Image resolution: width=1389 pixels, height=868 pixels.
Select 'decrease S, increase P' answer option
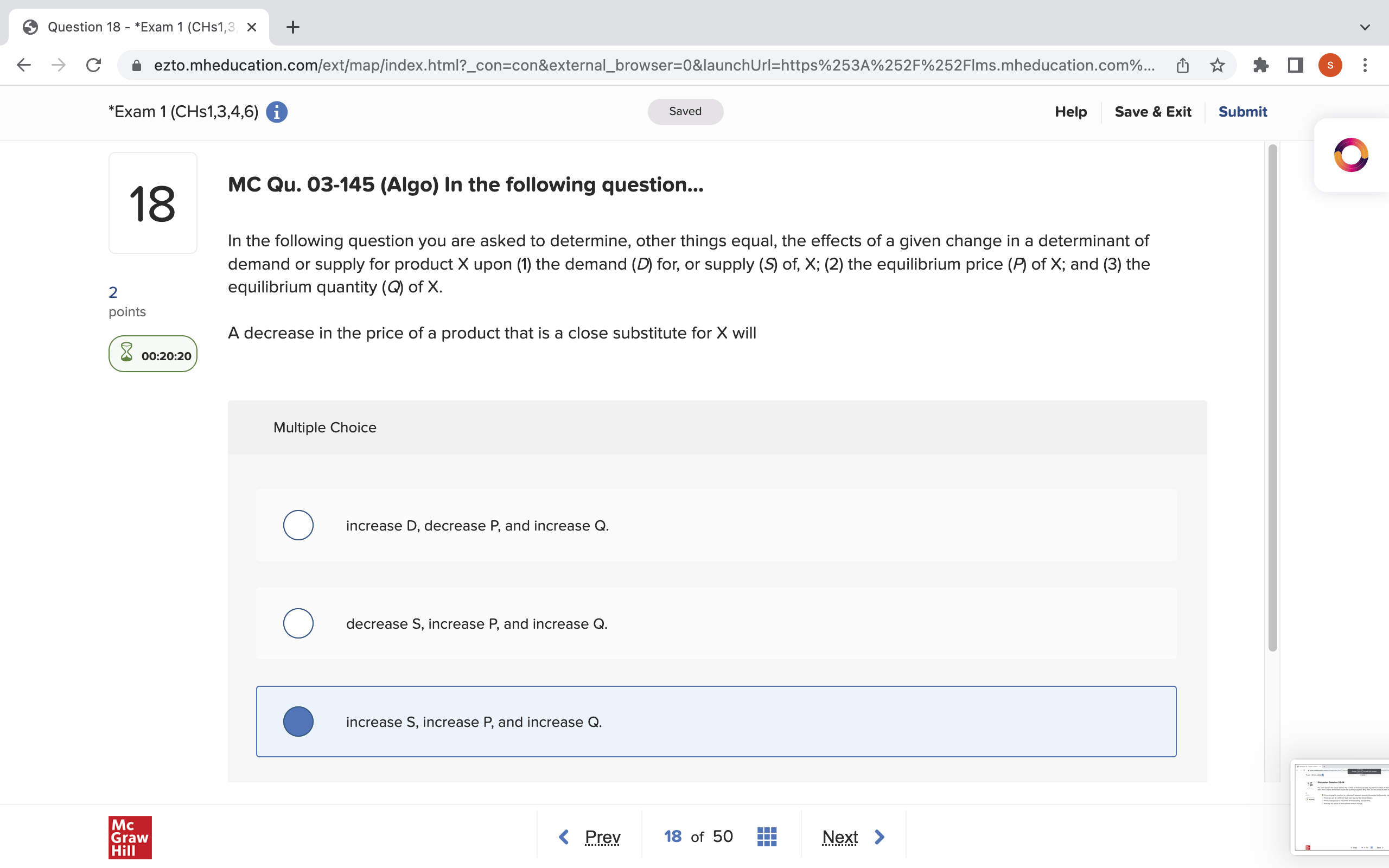point(298,623)
